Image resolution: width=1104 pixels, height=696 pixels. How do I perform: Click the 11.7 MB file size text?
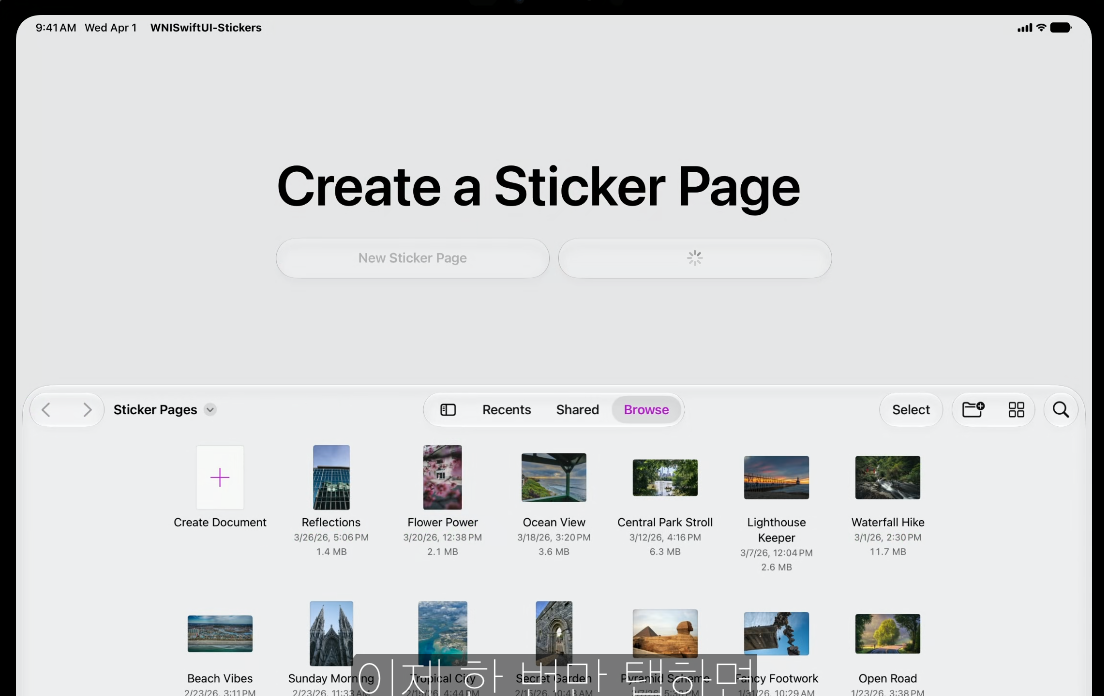click(888, 552)
